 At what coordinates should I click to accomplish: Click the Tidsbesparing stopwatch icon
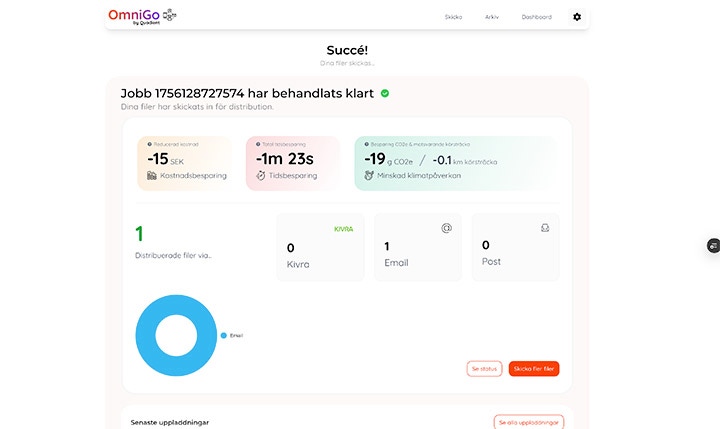coord(260,176)
